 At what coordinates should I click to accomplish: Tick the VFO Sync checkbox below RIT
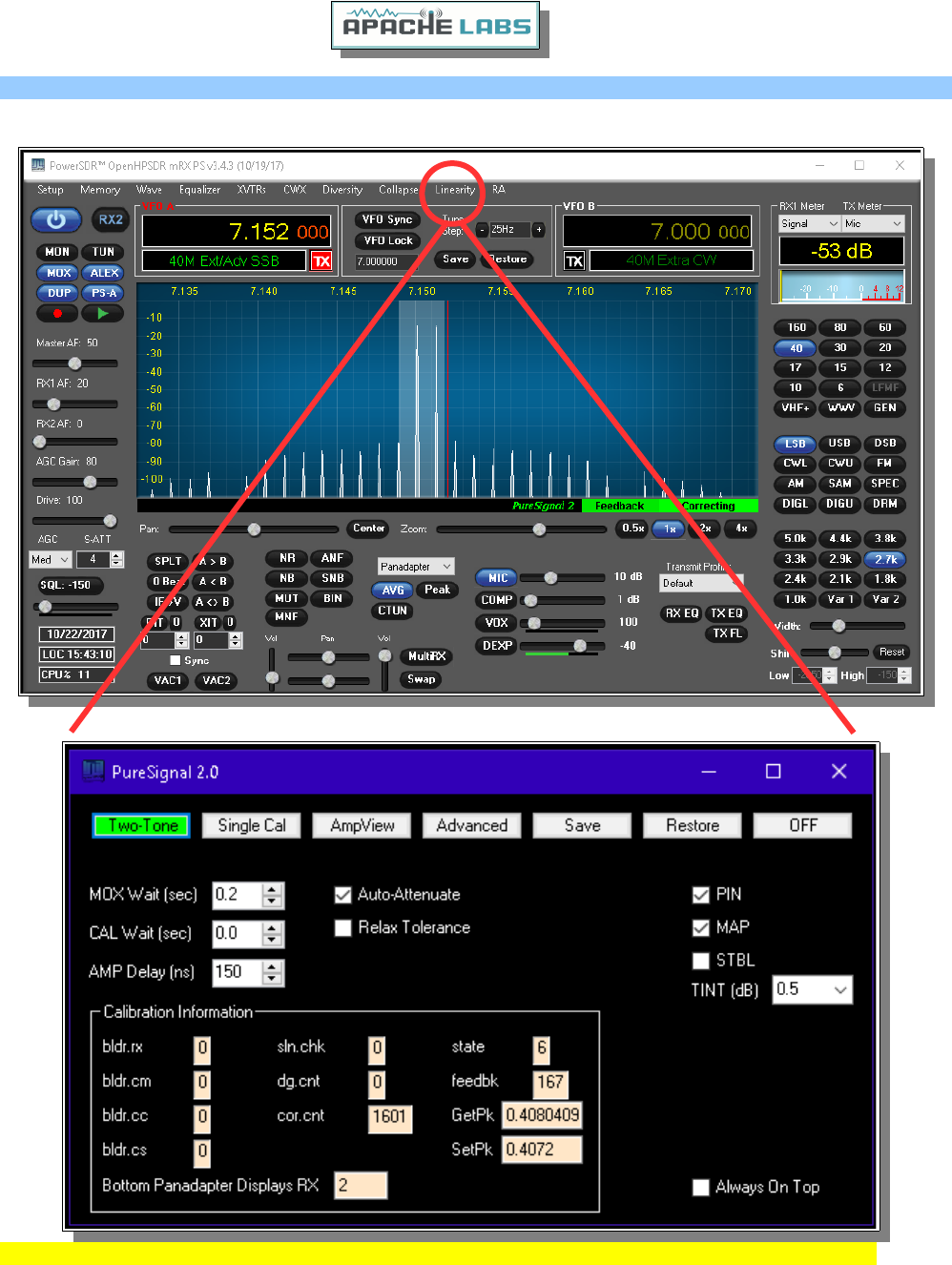tap(175, 660)
